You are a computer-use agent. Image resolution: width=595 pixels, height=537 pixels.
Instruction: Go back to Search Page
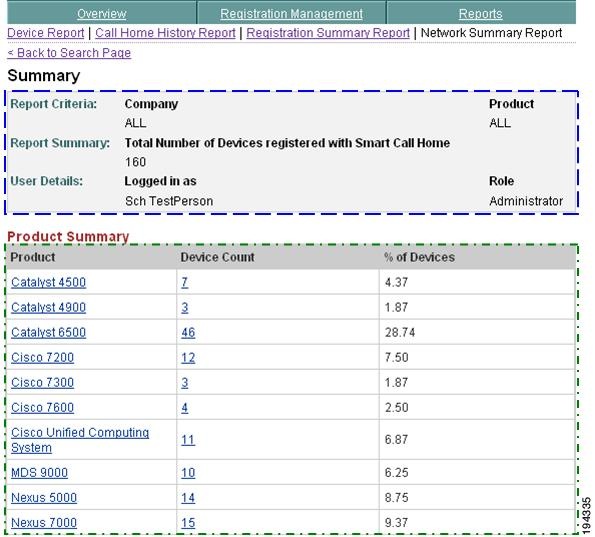[x=69, y=53]
